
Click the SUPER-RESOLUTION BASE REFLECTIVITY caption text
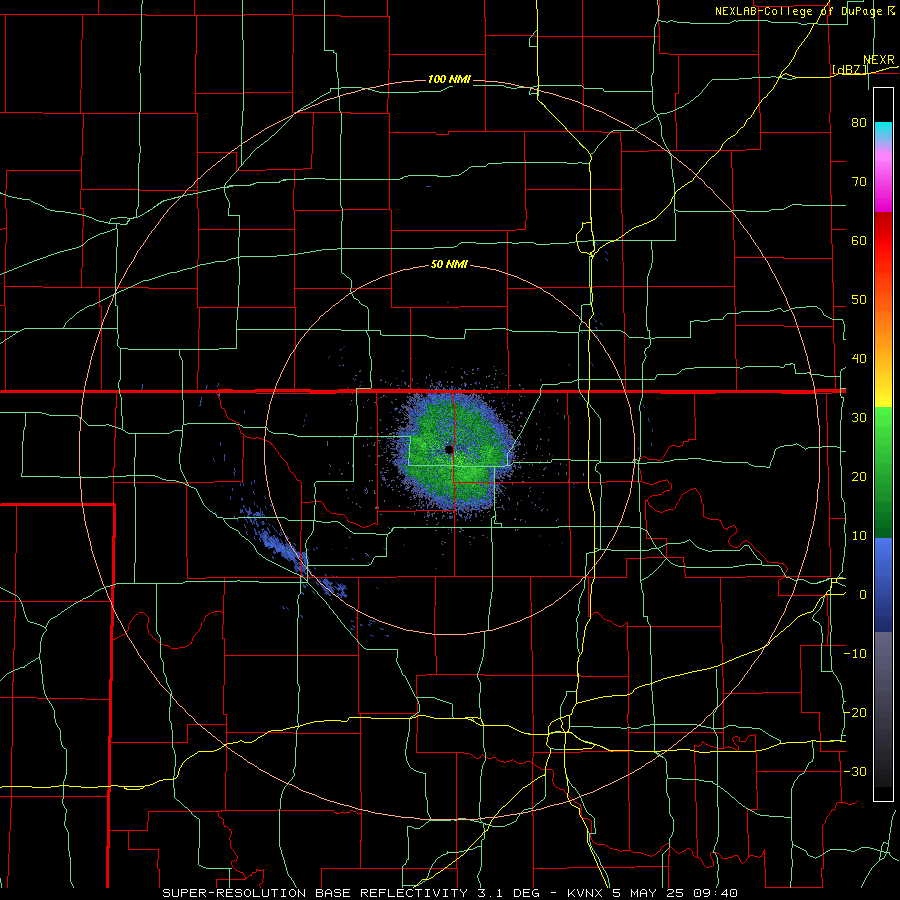pos(315,893)
